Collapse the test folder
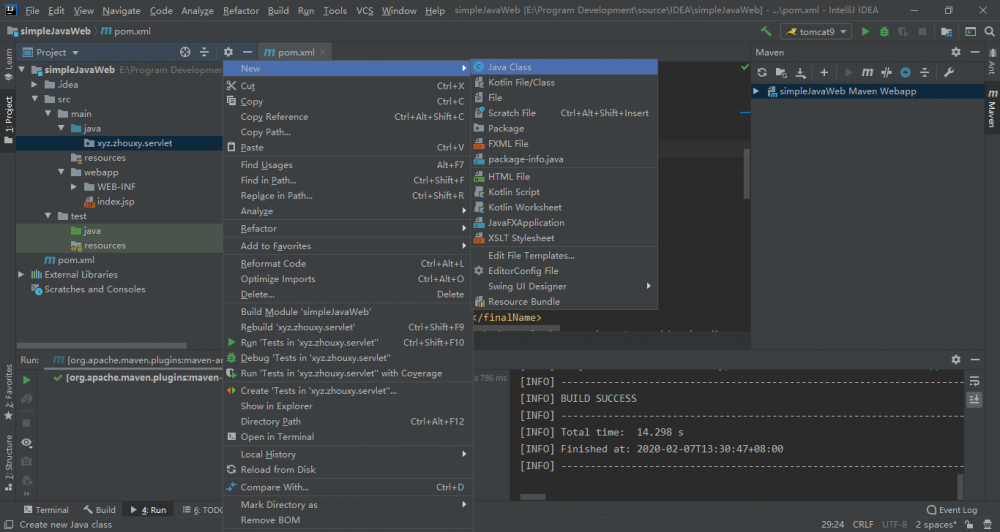 click(x=48, y=216)
